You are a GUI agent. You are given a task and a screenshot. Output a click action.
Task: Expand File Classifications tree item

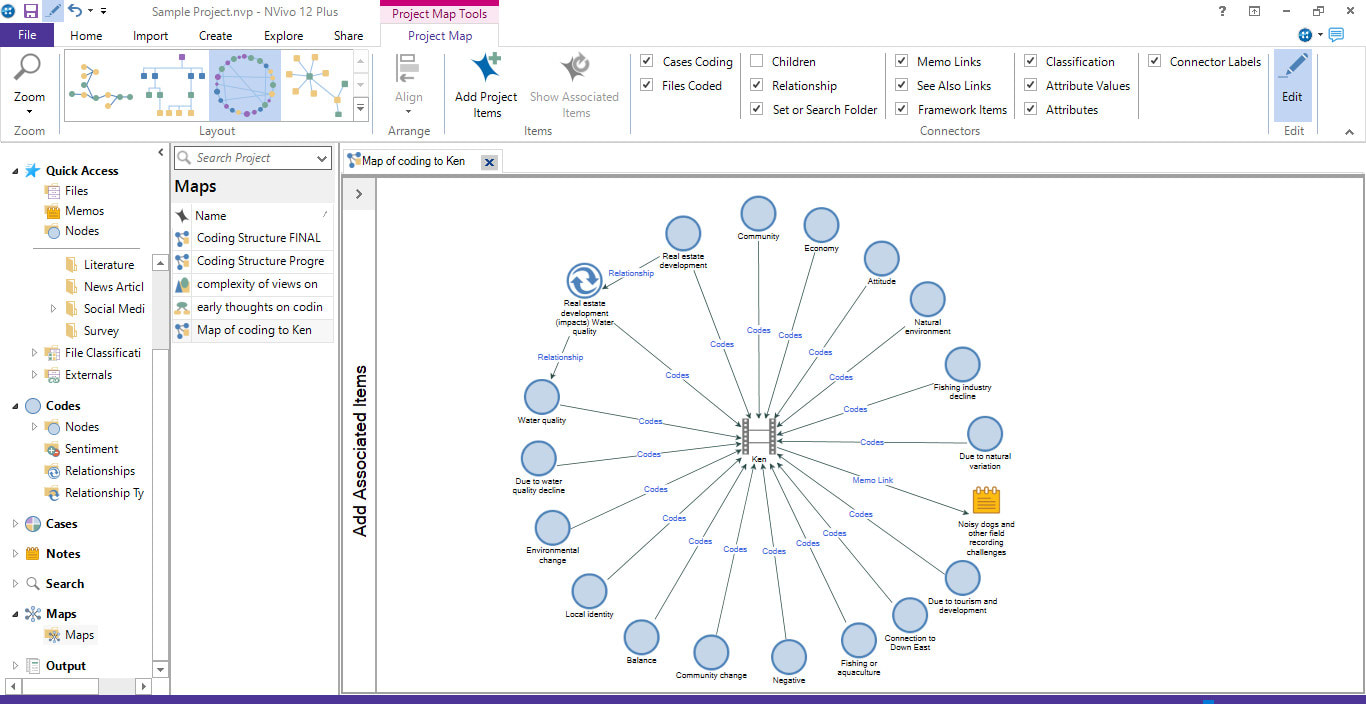34,353
